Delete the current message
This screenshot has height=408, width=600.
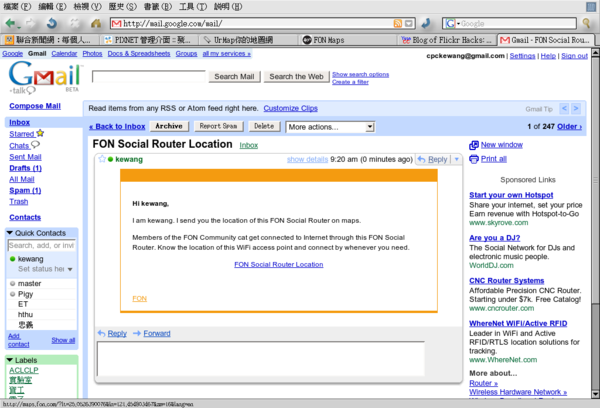pos(264,126)
